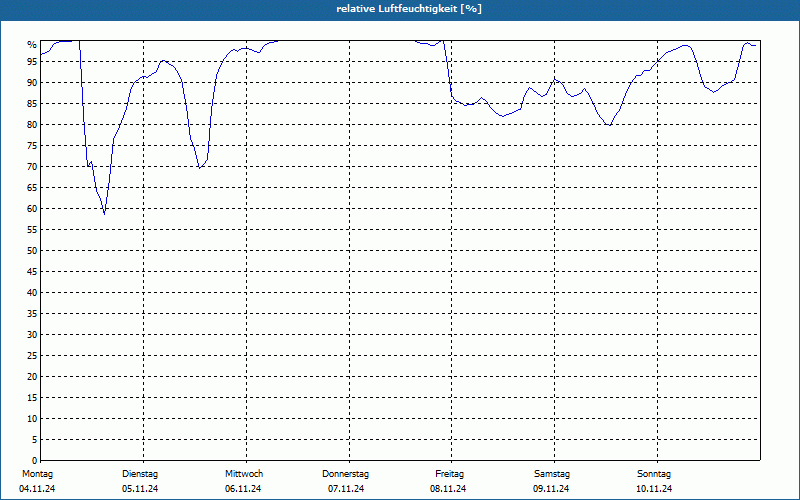Click the date '10.11.24'
The image size is (800, 500).
coord(654,489)
